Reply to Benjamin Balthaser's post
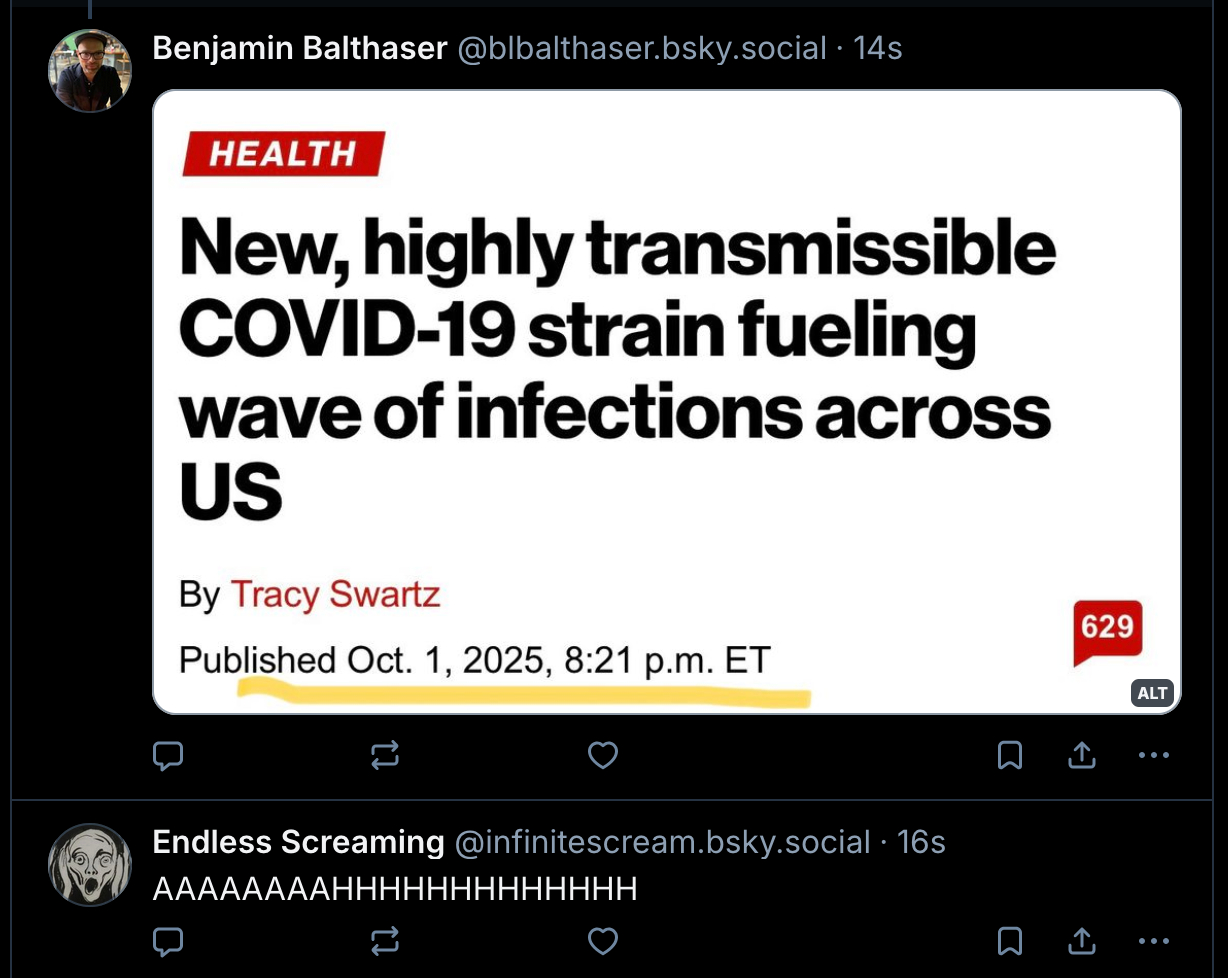The image size is (1228, 978). (168, 756)
